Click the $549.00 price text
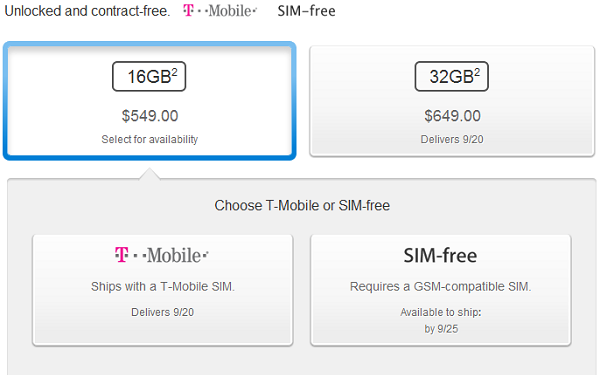Image resolution: width=600 pixels, height=375 pixels. 150,116
